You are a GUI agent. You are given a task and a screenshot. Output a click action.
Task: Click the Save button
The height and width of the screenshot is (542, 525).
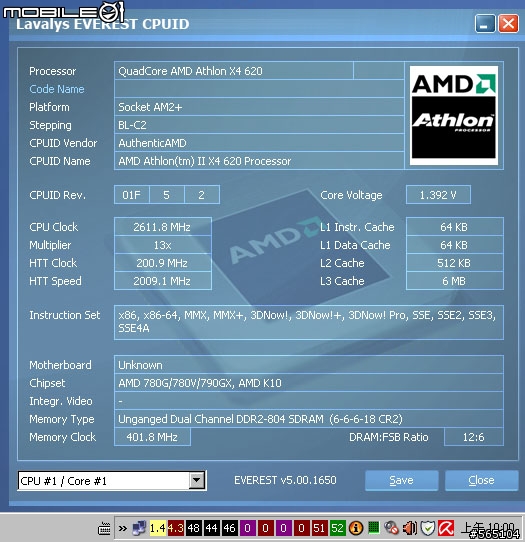pyautogui.click(x=402, y=480)
